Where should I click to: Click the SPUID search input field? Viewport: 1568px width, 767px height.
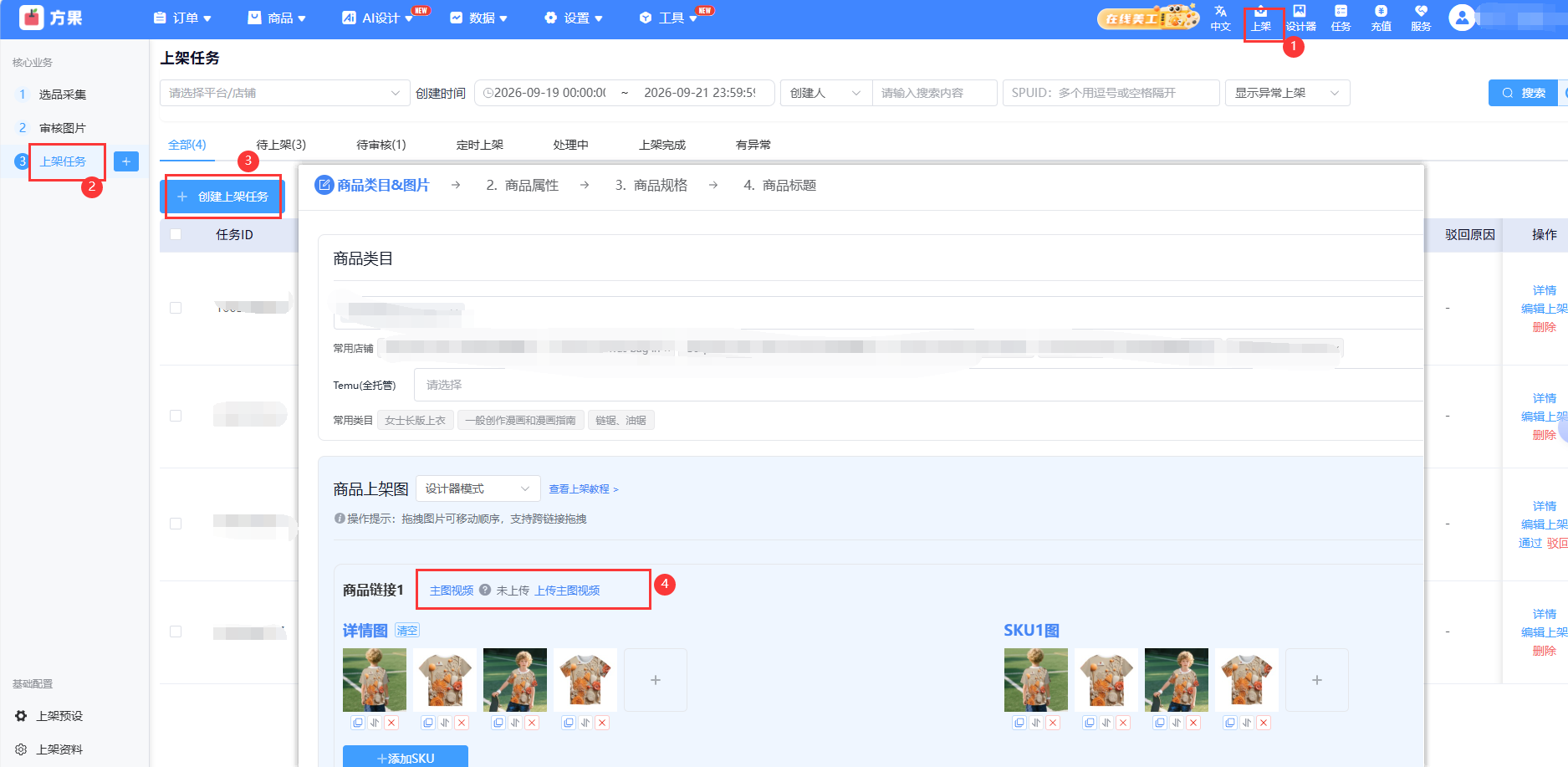tap(1111, 93)
